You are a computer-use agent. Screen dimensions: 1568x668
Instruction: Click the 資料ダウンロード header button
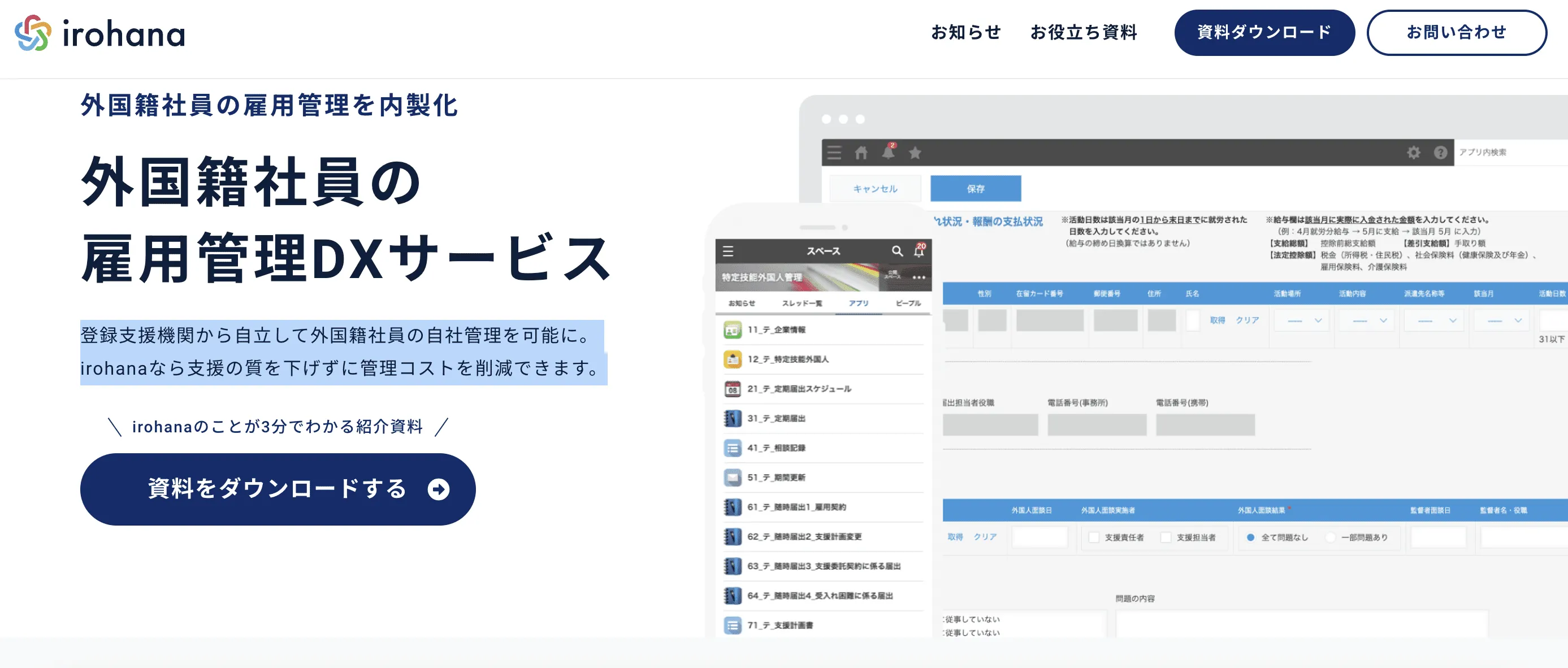[1264, 32]
